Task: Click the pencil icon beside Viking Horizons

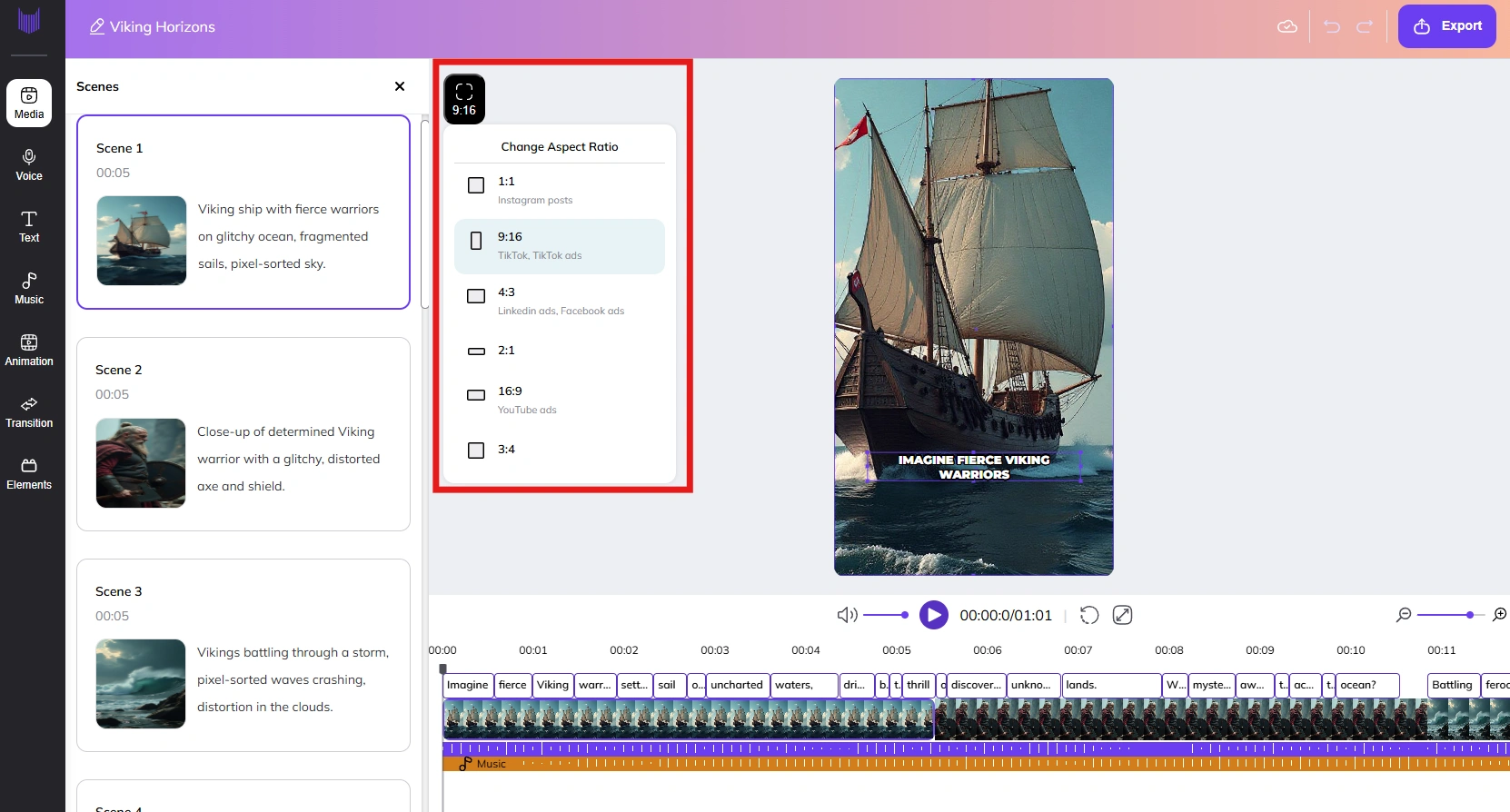Action: [x=97, y=26]
